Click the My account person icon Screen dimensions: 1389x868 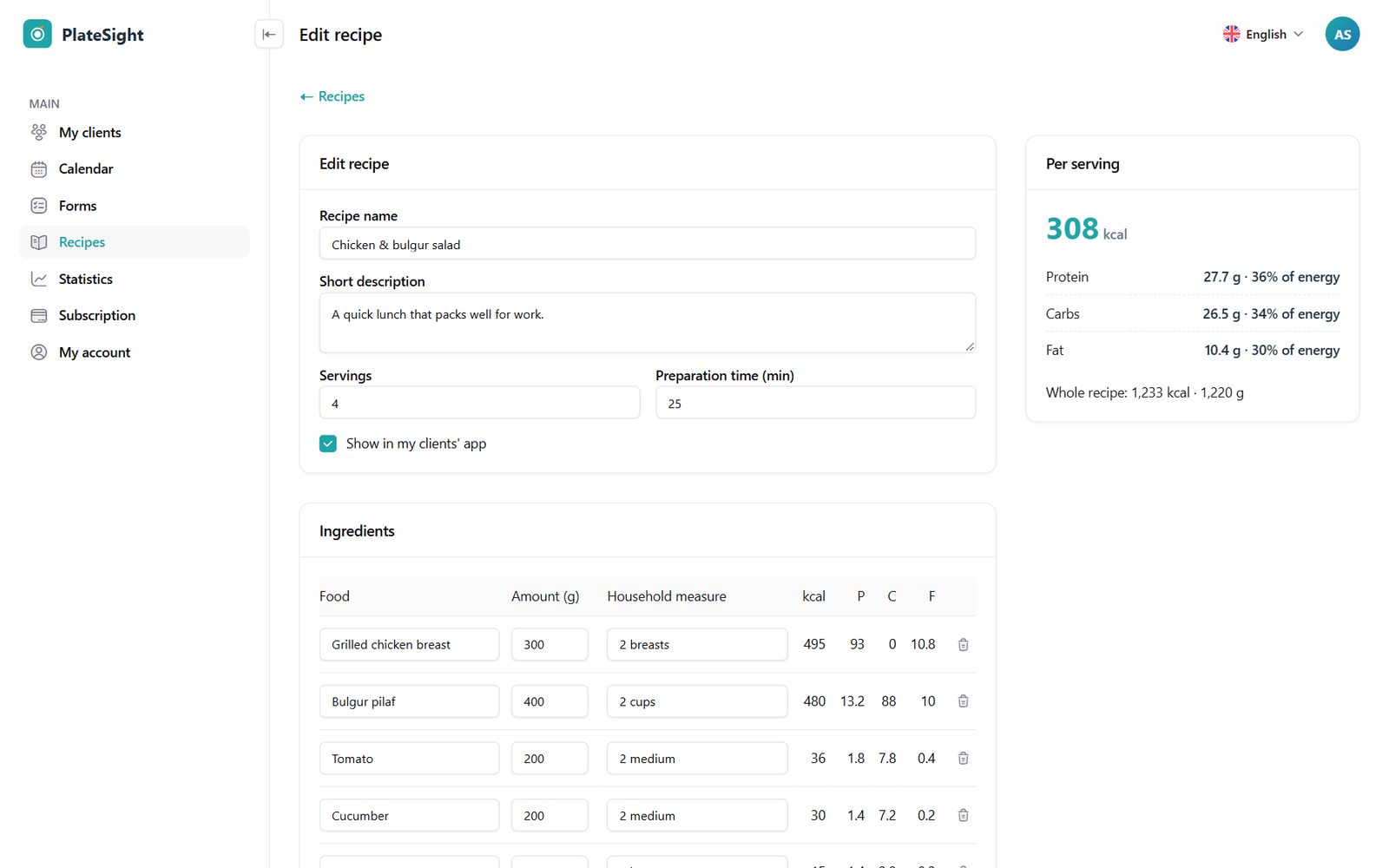pyautogui.click(x=39, y=352)
